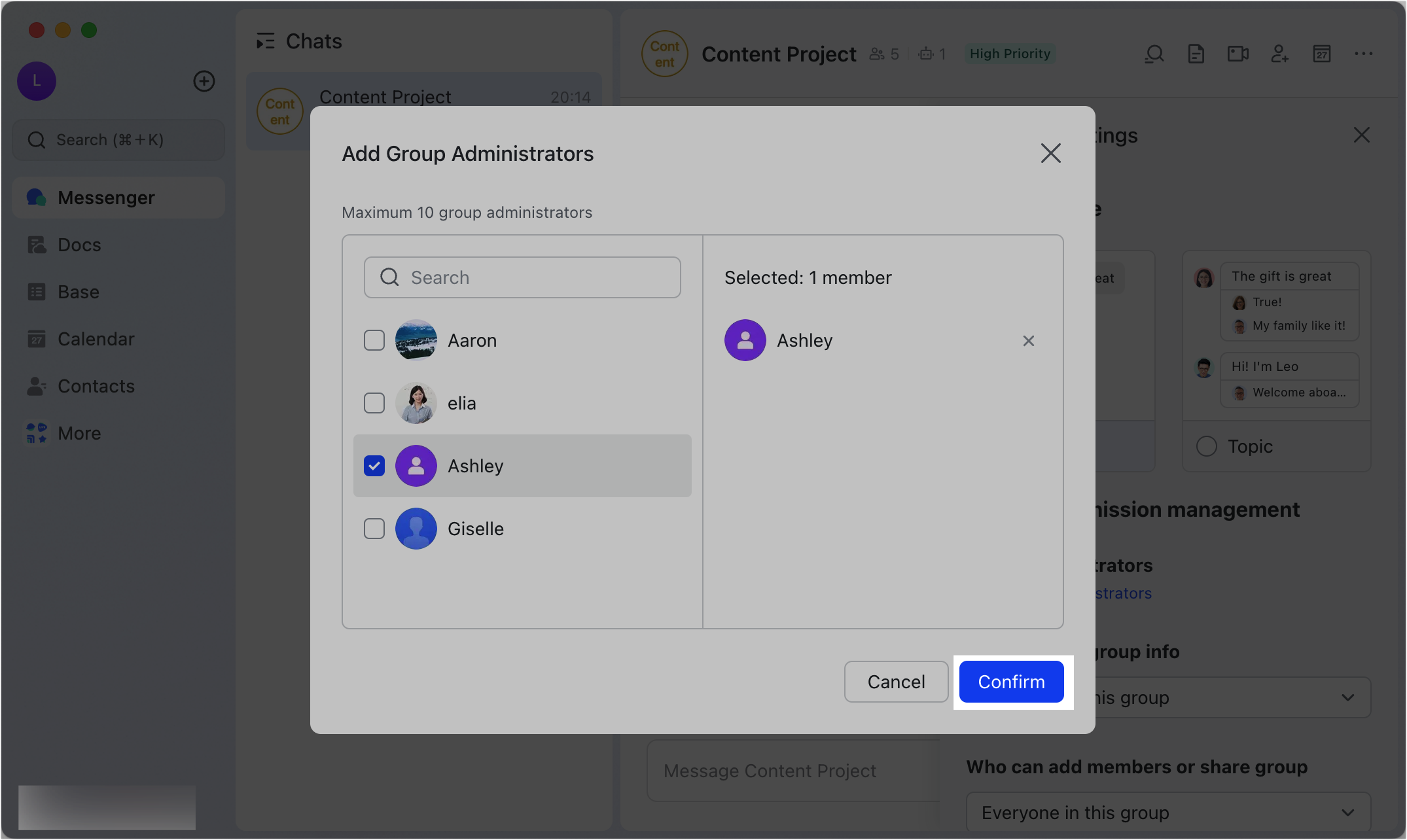Check the Aaron checkbox
The image size is (1407, 840).
pos(374,340)
